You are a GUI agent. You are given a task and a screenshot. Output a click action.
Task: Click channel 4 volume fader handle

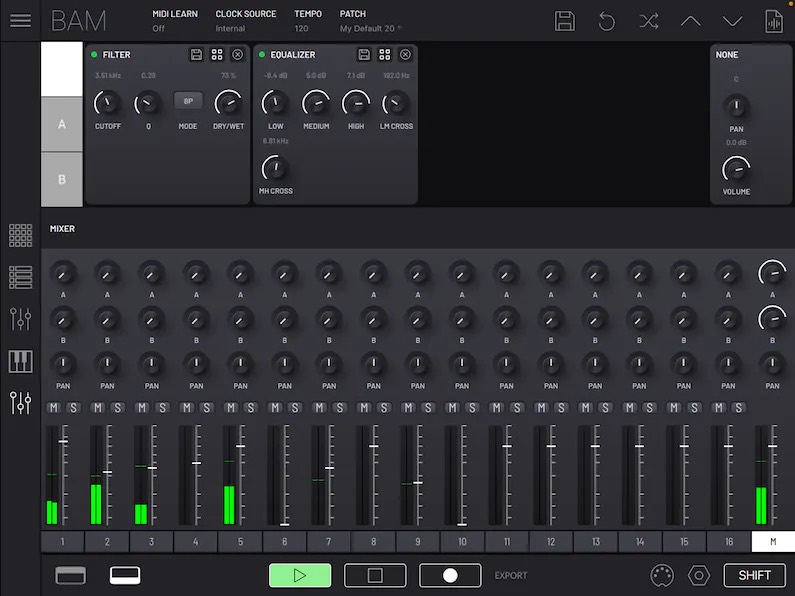(x=196, y=463)
